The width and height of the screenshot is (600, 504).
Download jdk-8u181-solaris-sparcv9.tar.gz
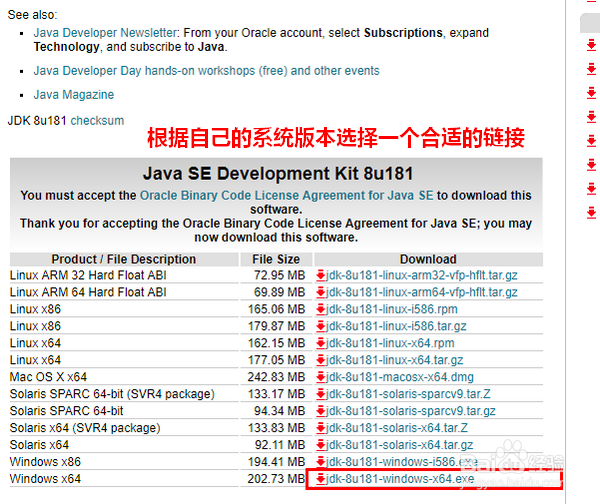pyautogui.click(x=411, y=411)
